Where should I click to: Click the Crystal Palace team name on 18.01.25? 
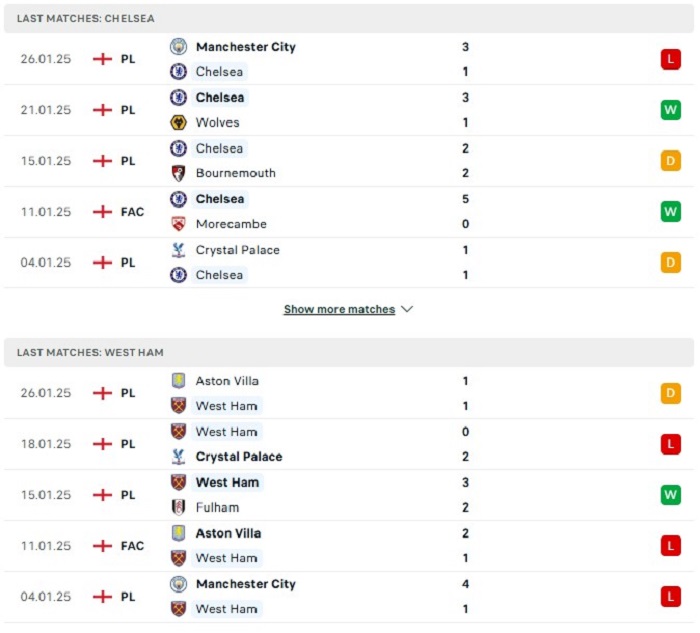[239, 457]
